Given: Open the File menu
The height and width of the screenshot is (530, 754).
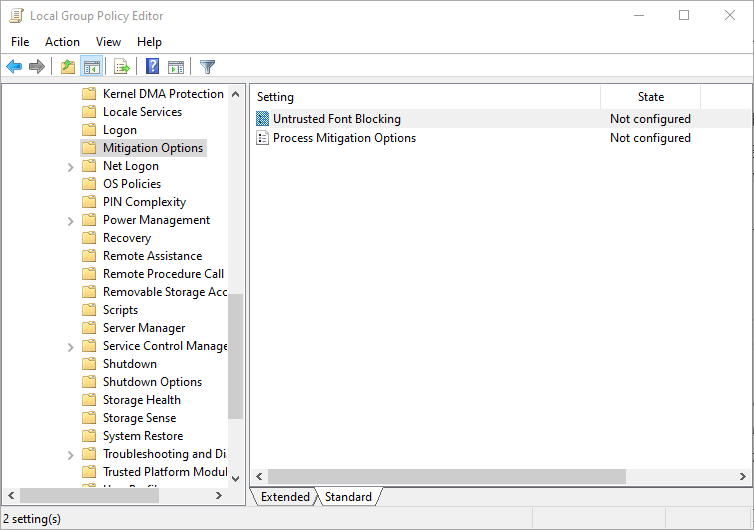Looking at the screenshot, I should pos(20,42).
